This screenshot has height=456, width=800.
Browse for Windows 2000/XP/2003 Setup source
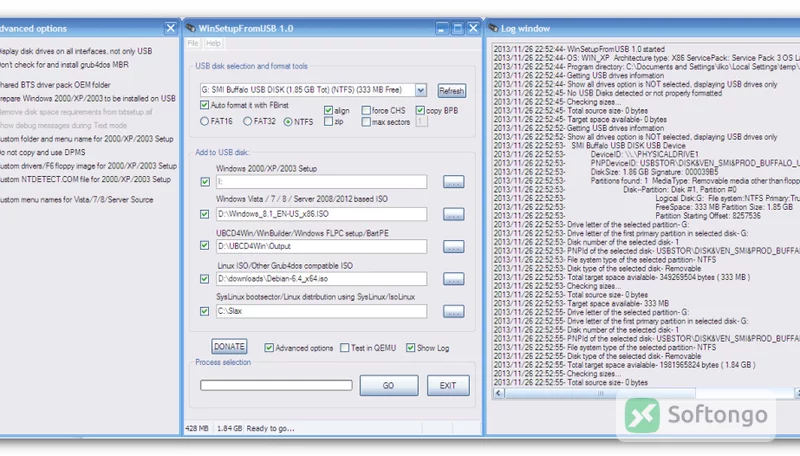coord(454,182)
